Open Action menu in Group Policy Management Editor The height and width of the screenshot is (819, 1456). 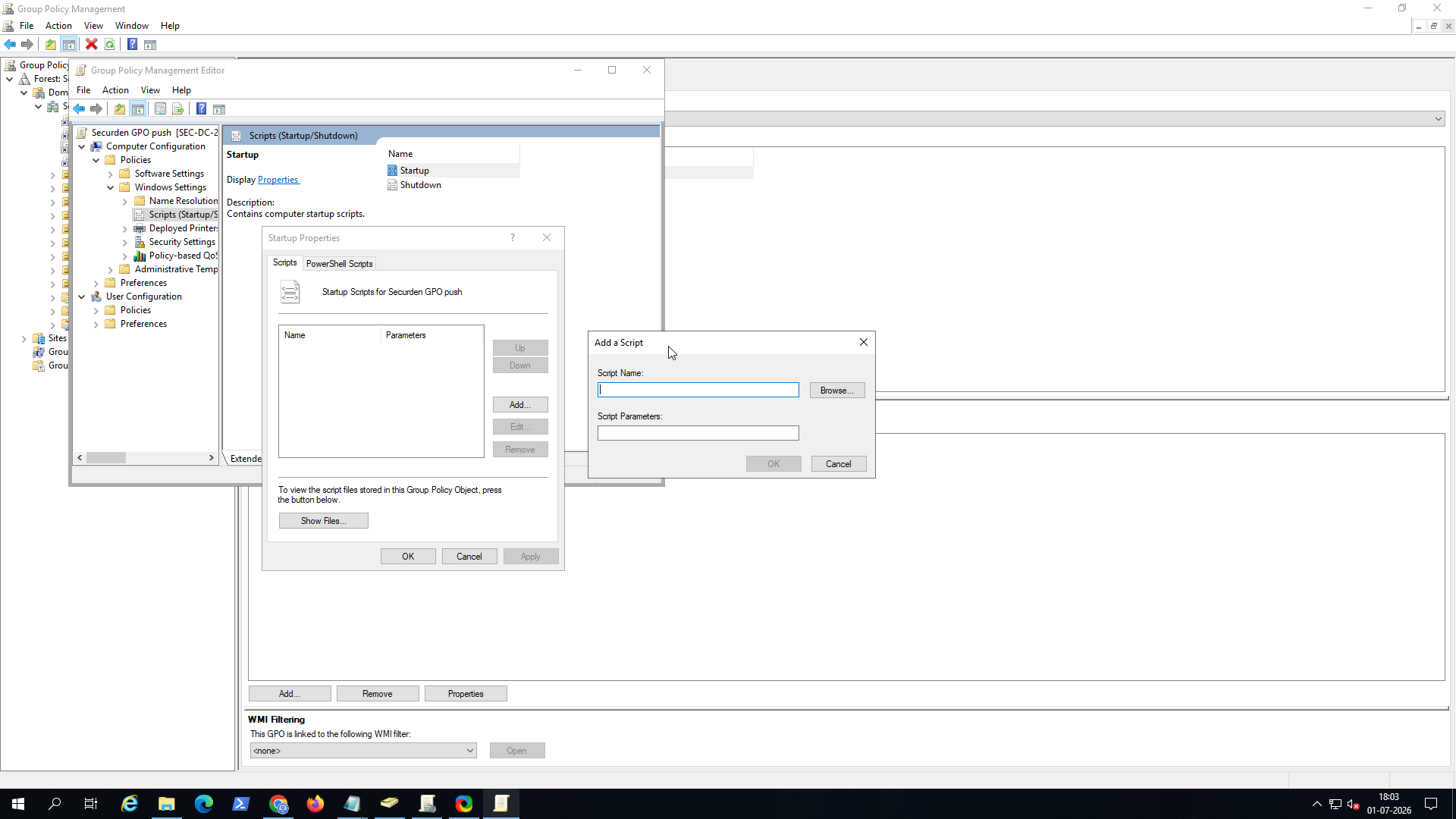pos(115,90)
